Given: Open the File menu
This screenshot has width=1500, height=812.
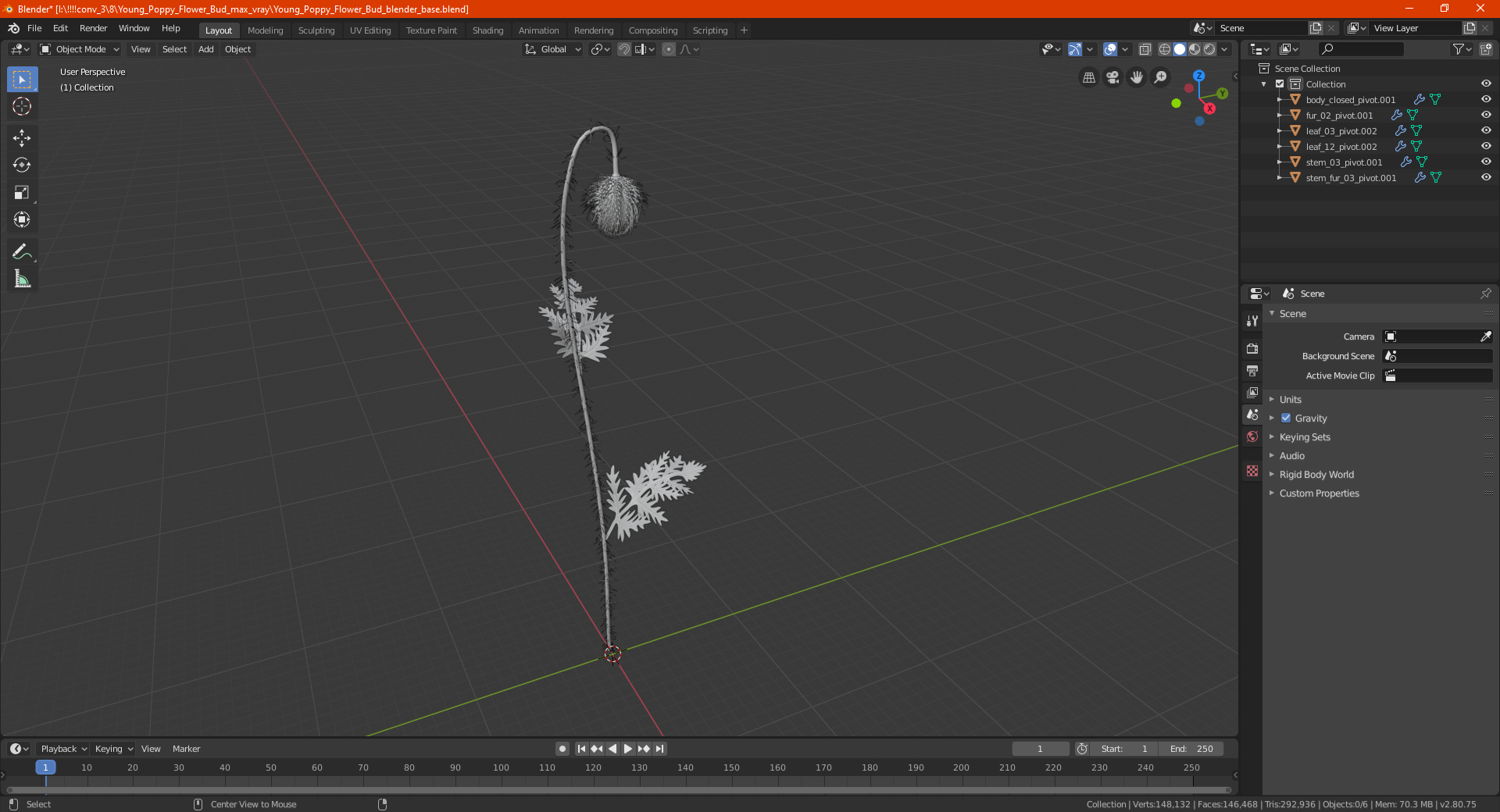Looking at the screenshot, I should click(x=34, y=28).
